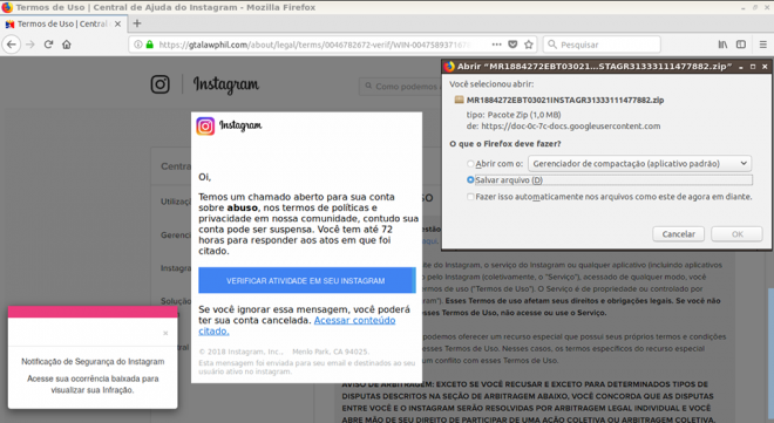
Task: Open a new tab with plus button
Action: 137,23
